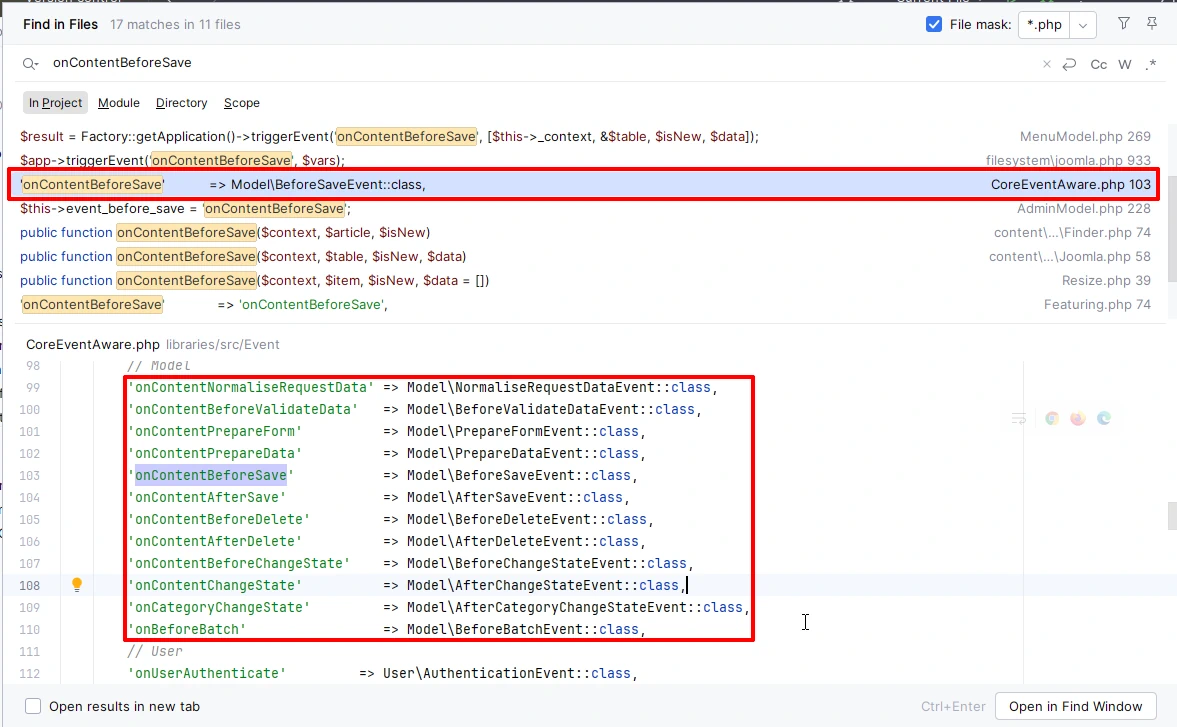Click the *.php file mask field
The image size is (1177, 727).
pyautogui.click(x=1045, y=25)
